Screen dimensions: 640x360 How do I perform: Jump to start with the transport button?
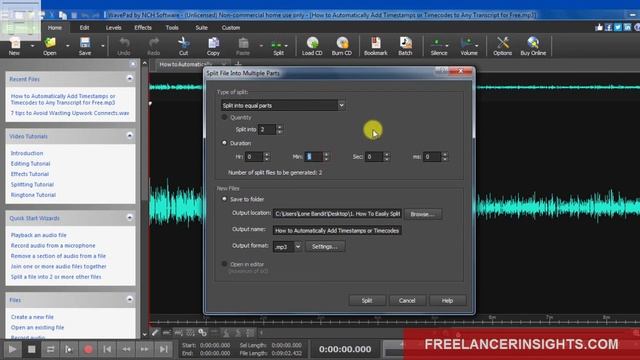click(x=107, y=349)
